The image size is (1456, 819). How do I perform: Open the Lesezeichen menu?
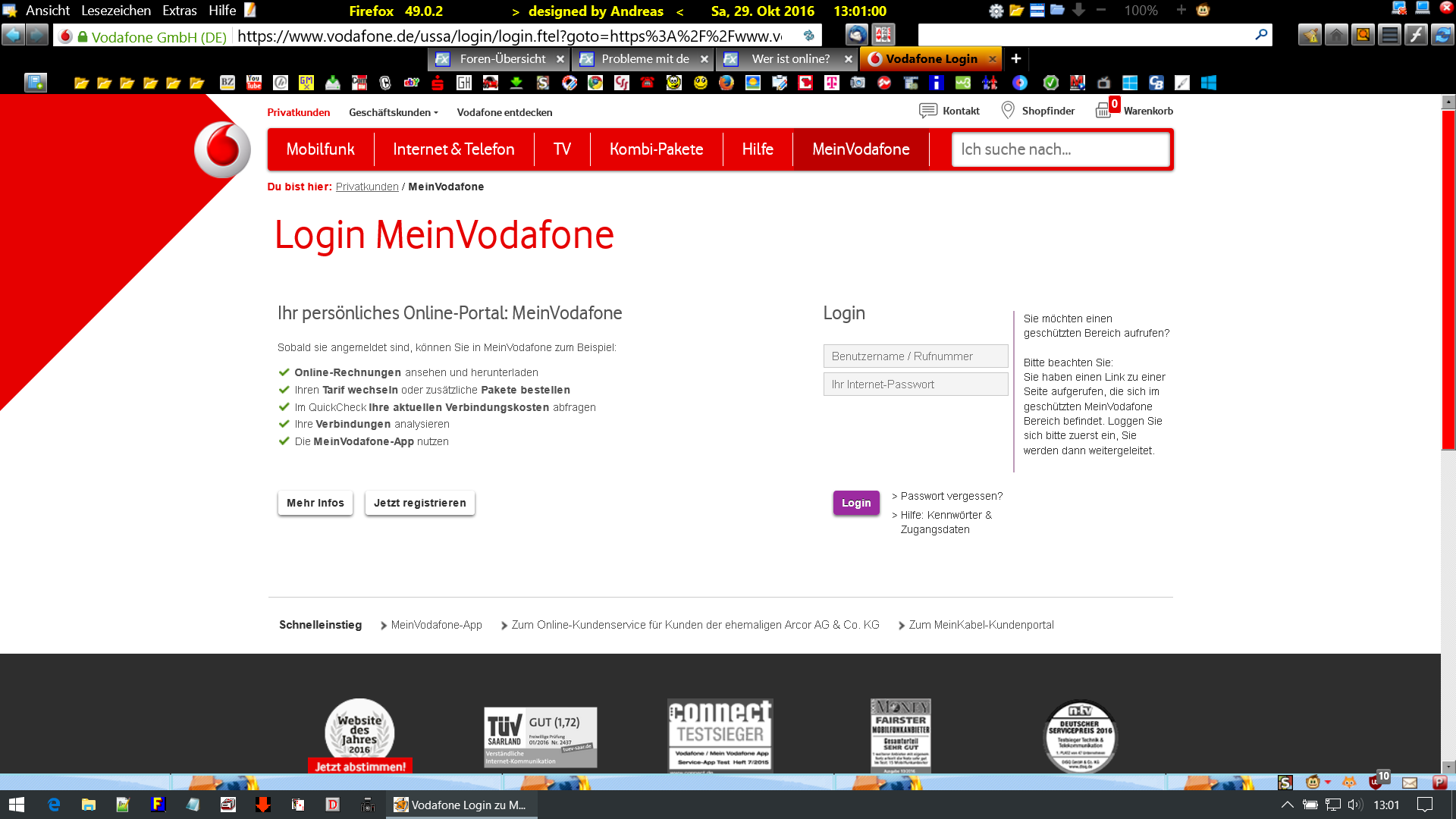click(116, 11)
